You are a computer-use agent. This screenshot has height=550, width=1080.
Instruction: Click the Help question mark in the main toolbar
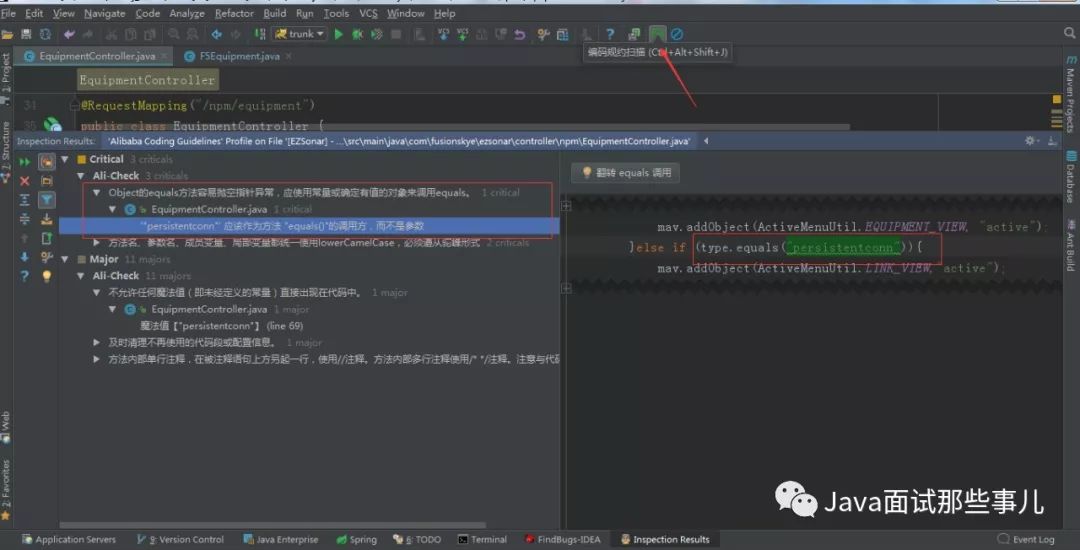610,34
